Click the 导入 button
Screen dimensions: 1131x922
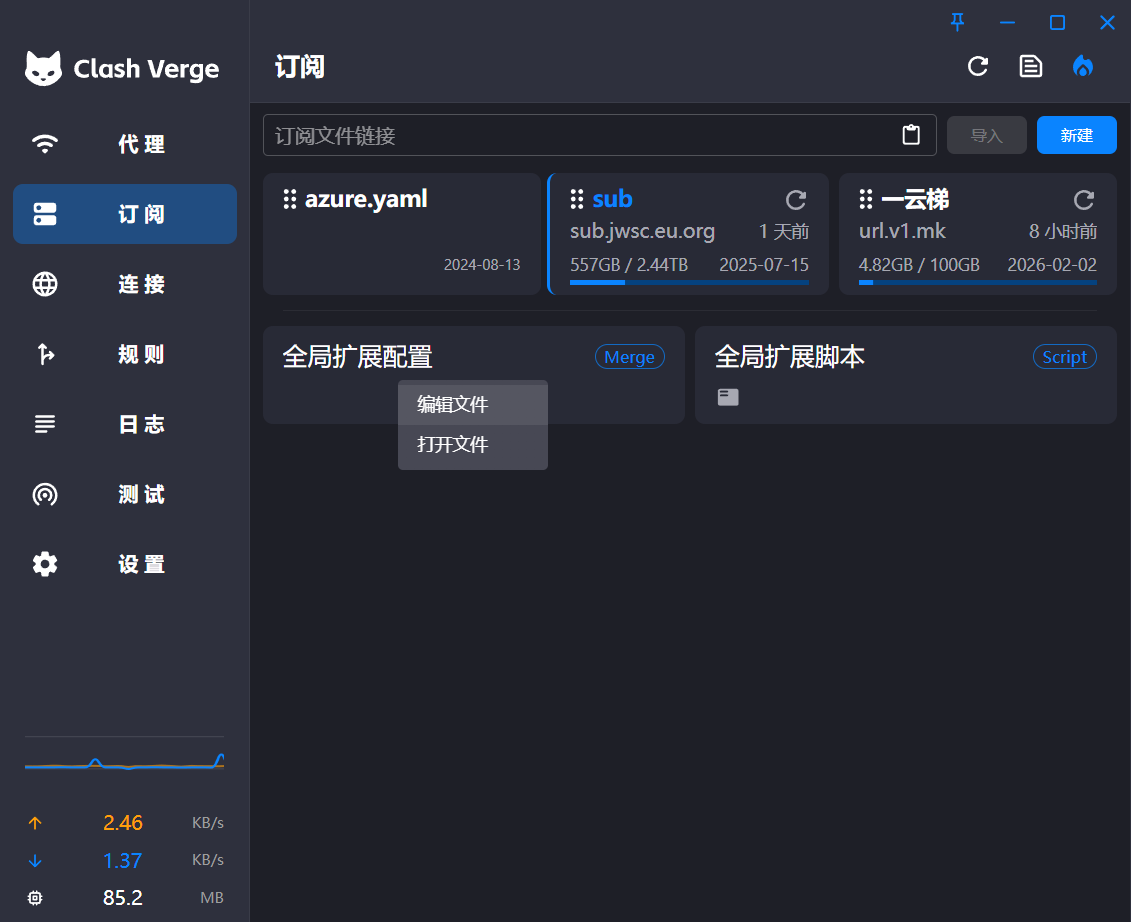click(x=986, y=134)
